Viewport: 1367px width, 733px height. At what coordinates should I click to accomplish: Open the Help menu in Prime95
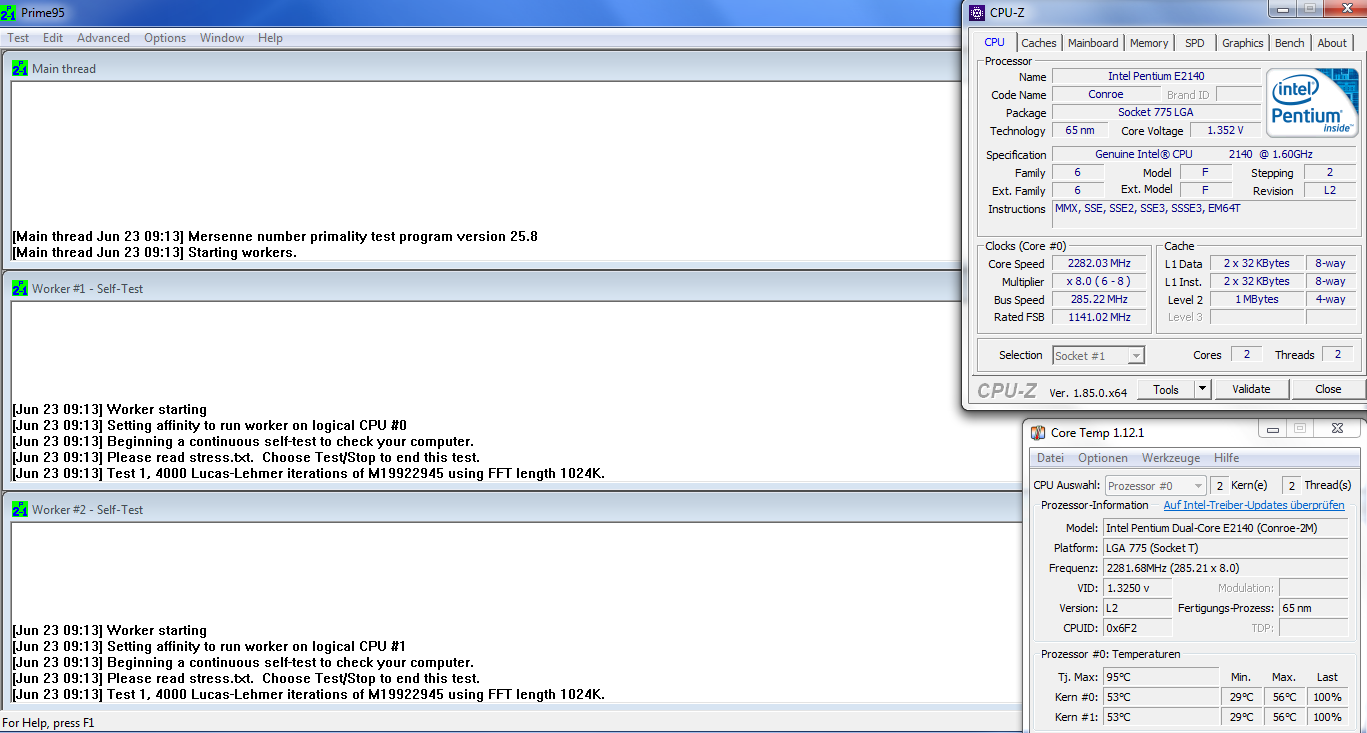pyautogui.click(x=270, y=38)
